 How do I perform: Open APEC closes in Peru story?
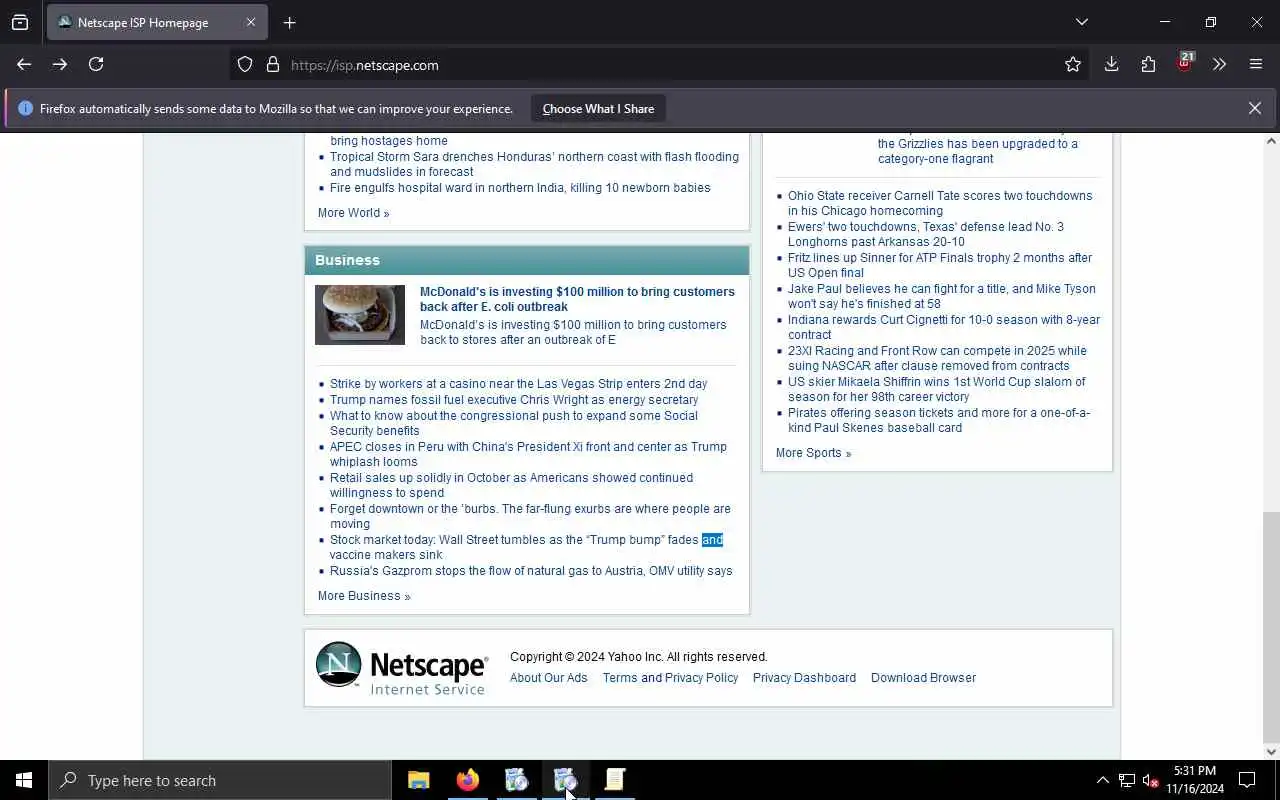coord(528,454)
